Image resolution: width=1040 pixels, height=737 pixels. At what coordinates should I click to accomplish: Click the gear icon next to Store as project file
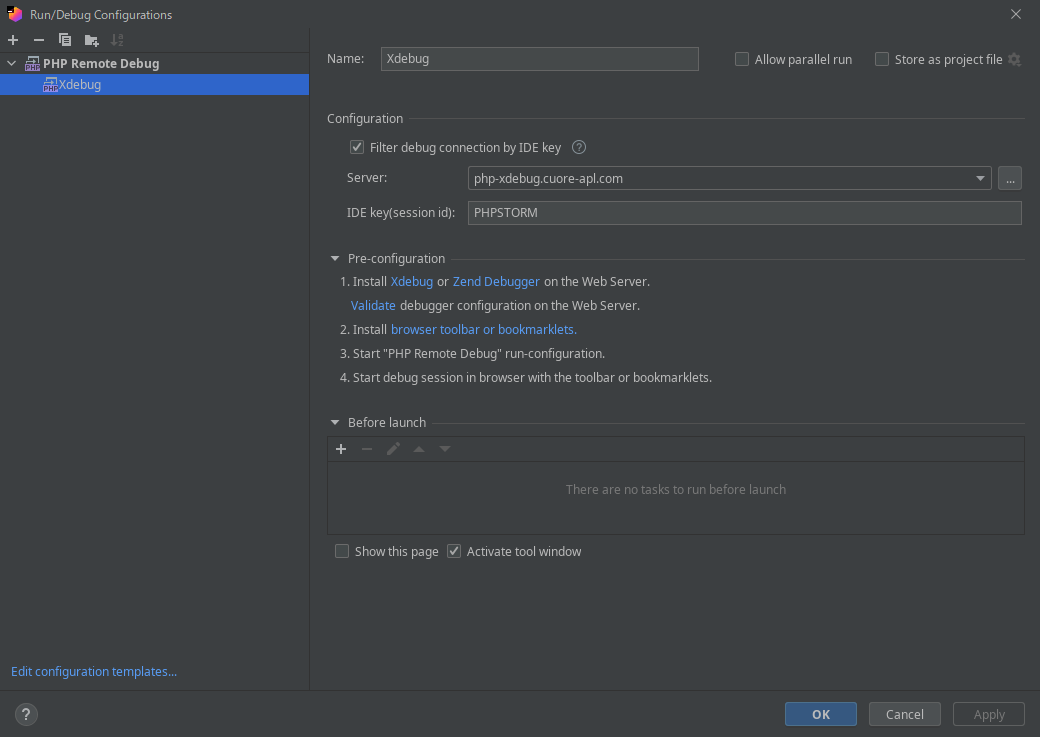tap(1014, 59)
